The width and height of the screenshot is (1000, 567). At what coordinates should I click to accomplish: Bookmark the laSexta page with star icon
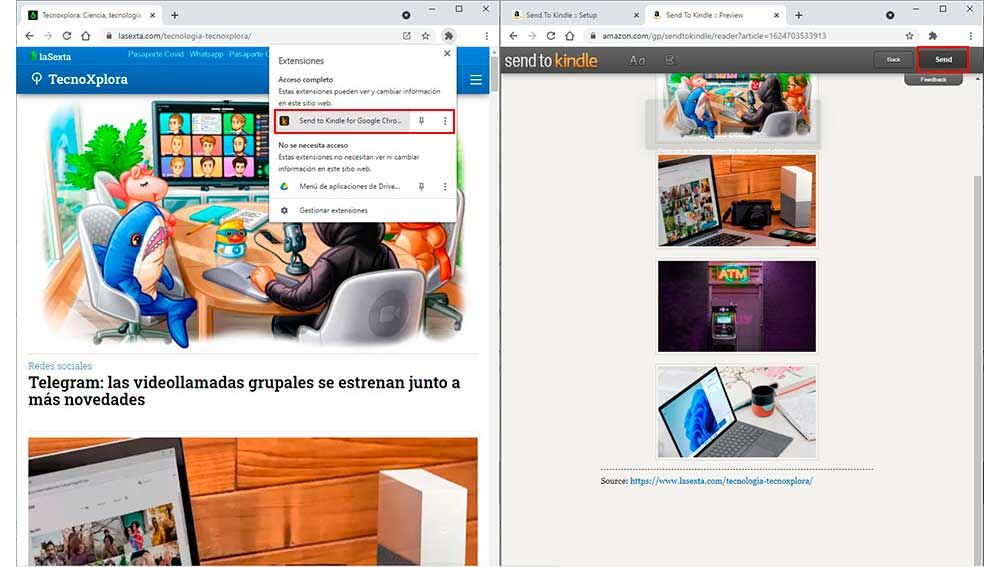[x=425, y=36]
